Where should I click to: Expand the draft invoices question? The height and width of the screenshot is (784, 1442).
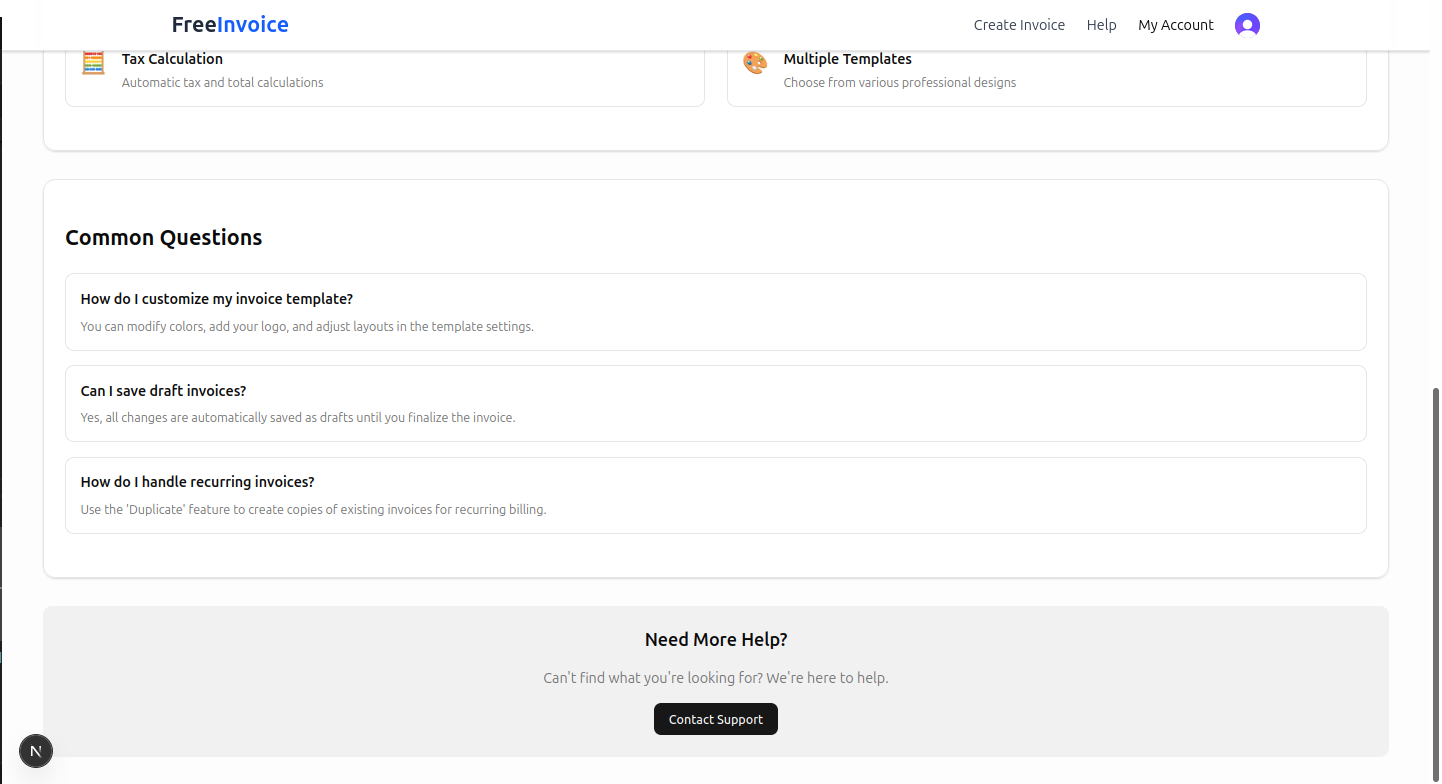tap(715, 403)
